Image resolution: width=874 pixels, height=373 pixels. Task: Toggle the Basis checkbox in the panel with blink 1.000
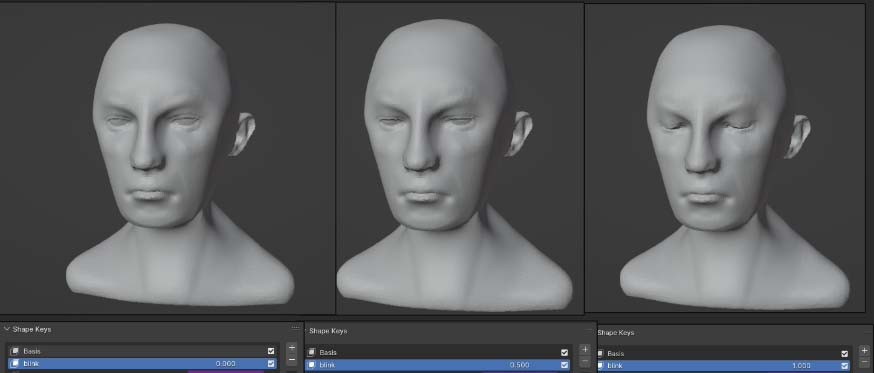coord(844,353)
